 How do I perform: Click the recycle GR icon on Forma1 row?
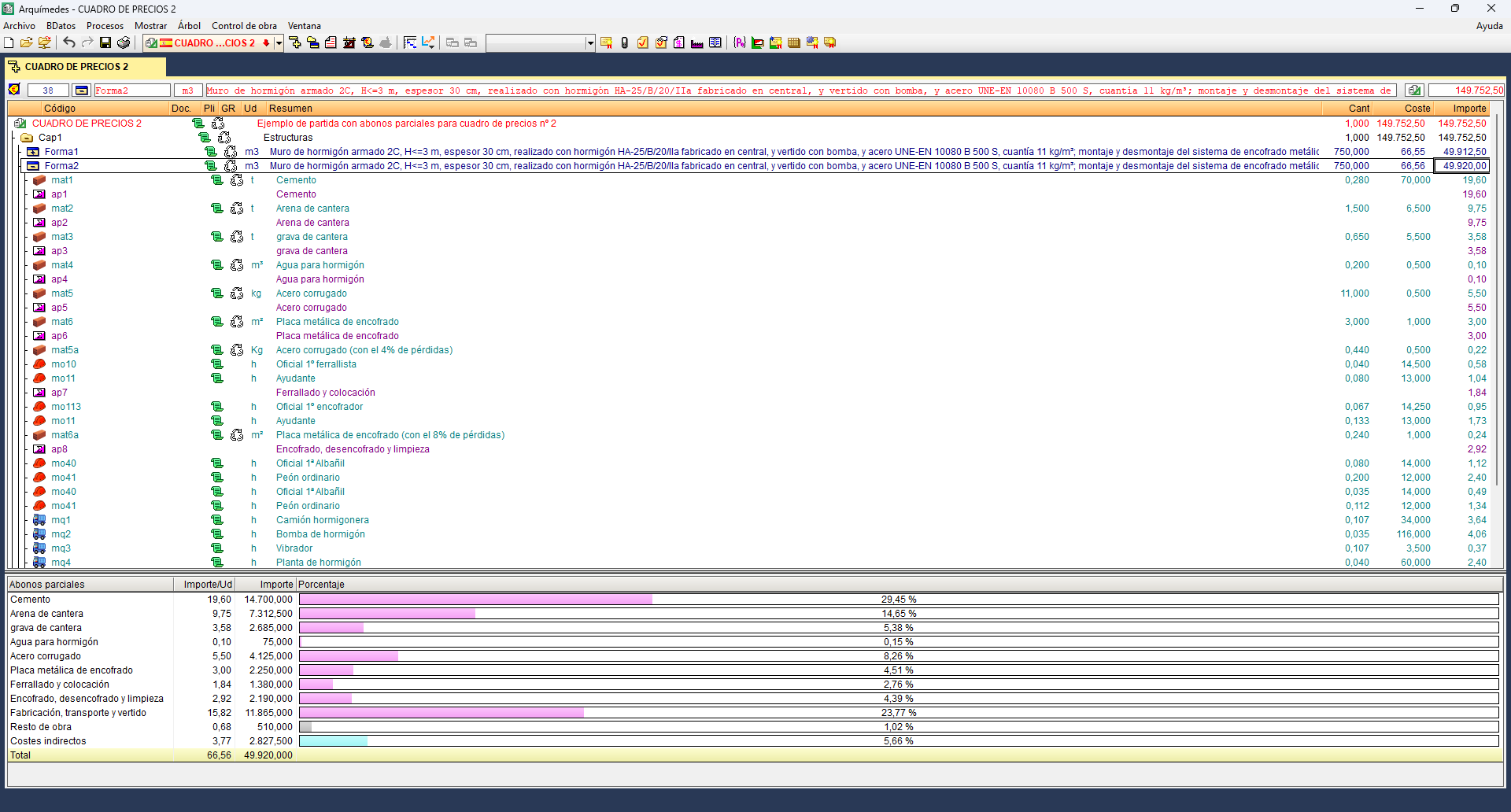[x=231, y=152]
